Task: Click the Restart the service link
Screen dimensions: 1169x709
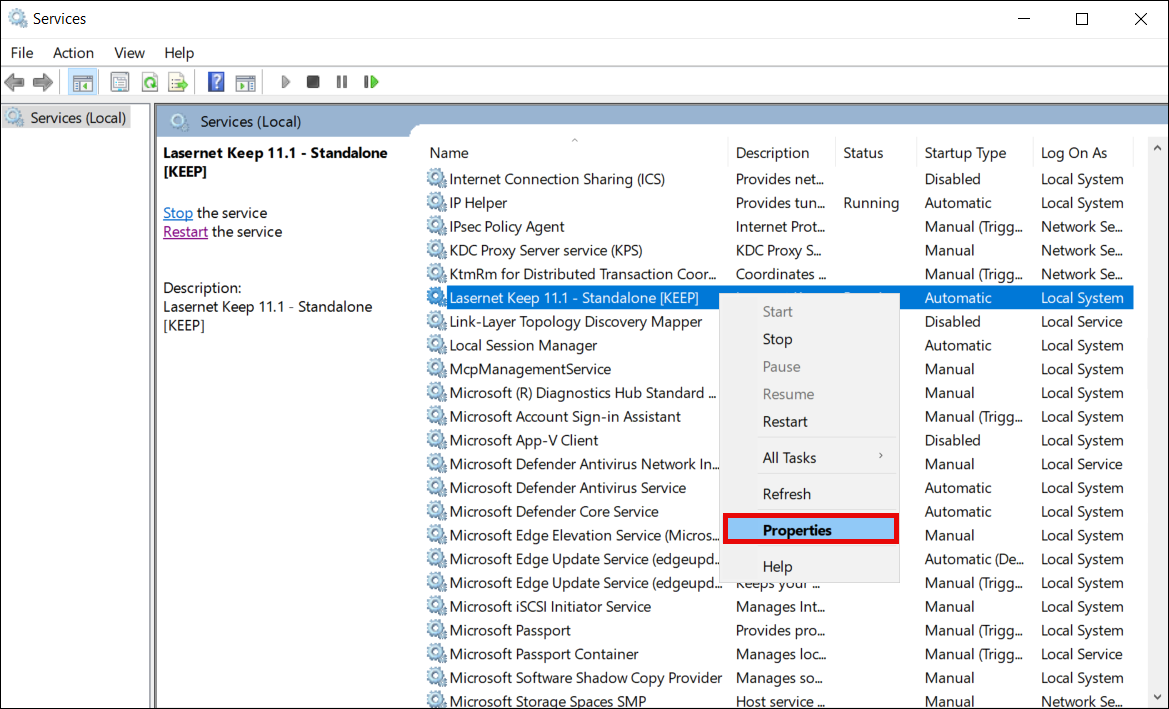Action: (185, 232)
